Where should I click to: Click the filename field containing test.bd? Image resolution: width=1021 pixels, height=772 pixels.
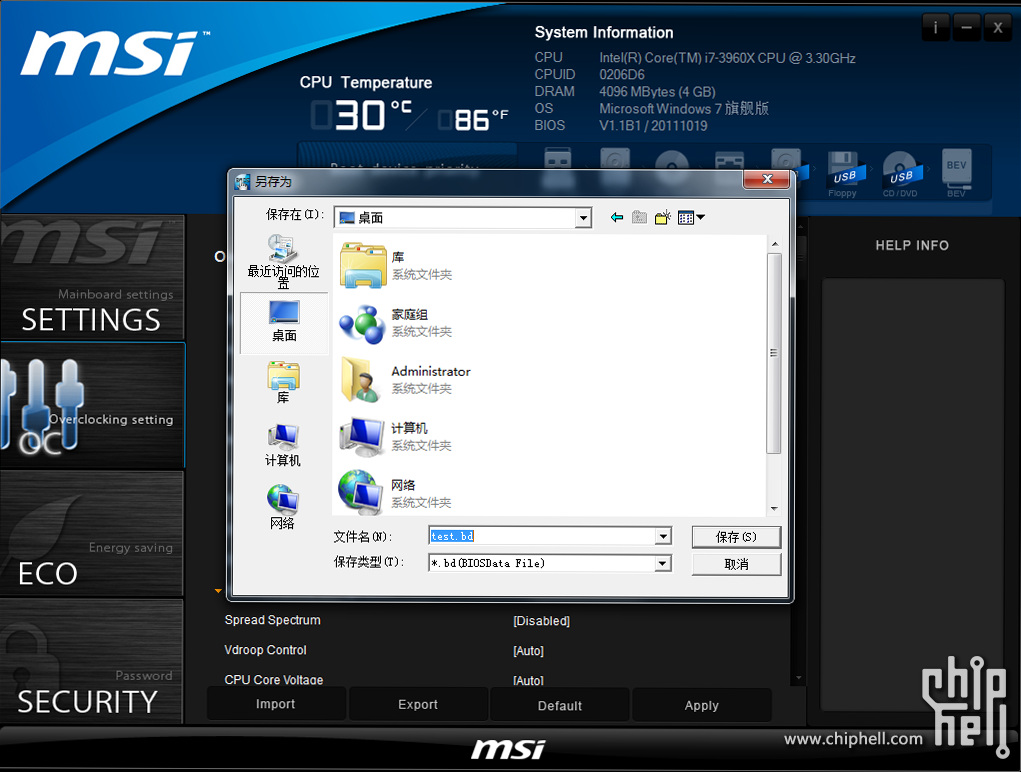542,536
